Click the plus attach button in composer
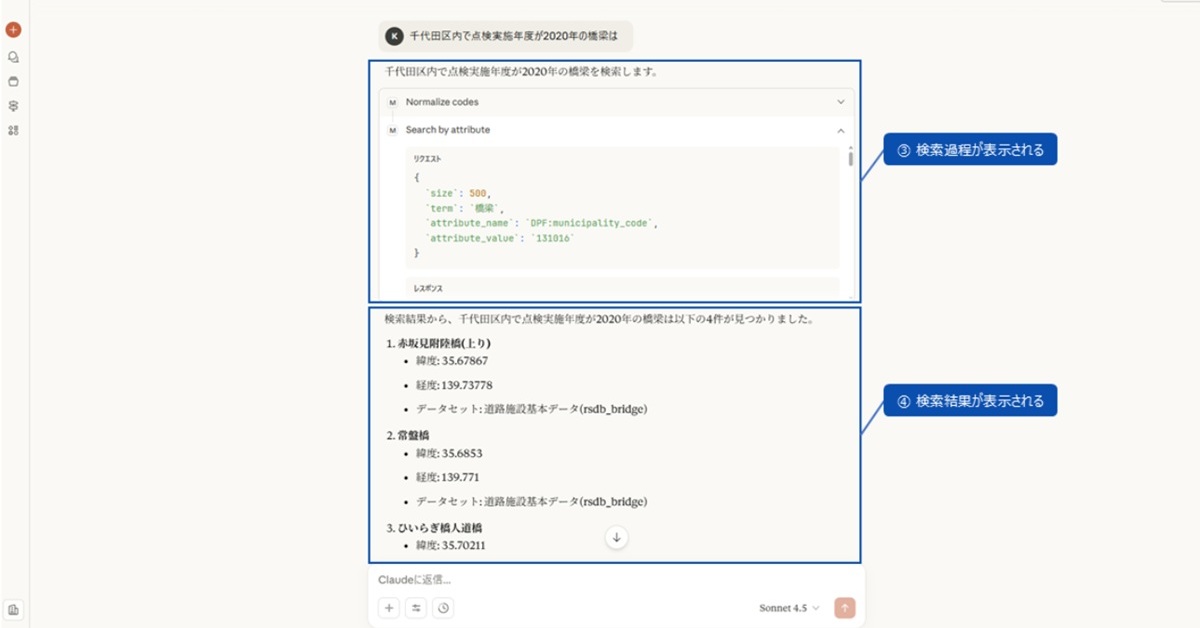 tap(389, 607)
